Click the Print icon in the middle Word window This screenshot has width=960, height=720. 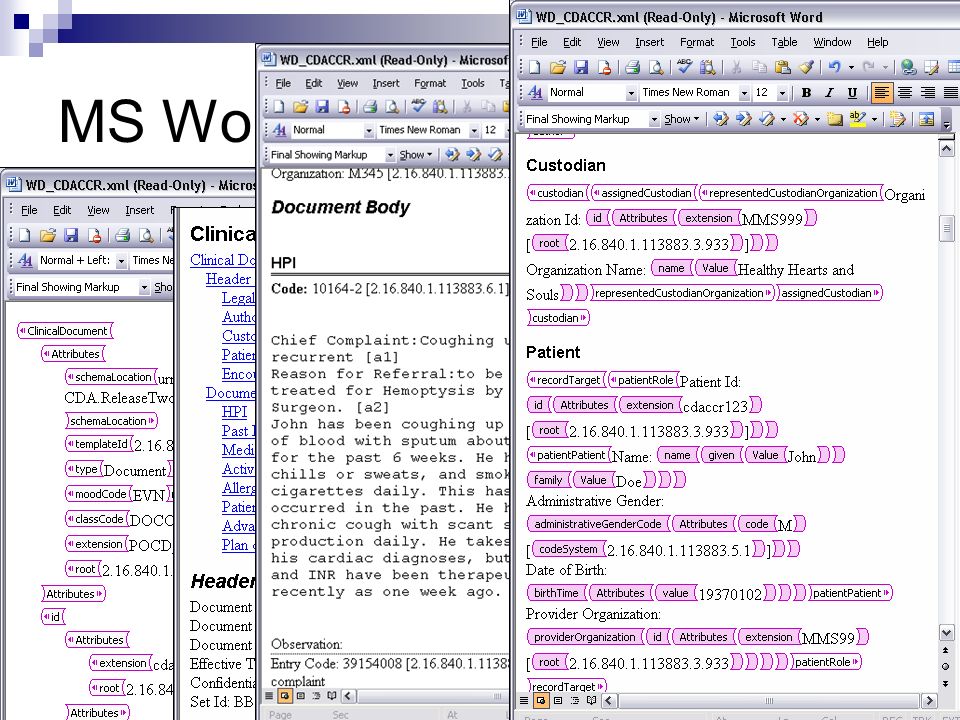pos(369,107)
